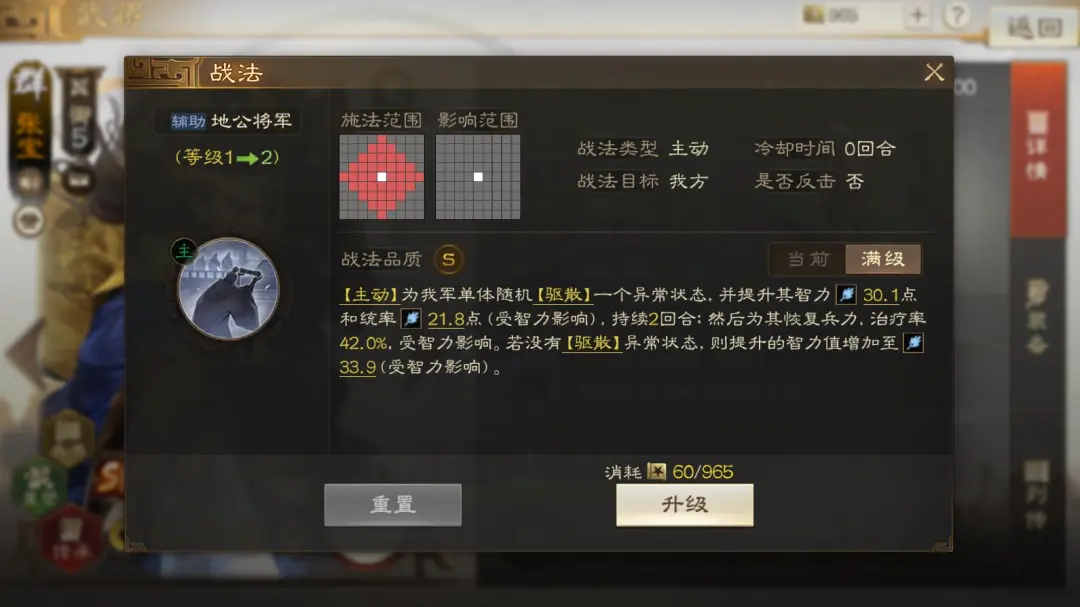Click the 施法范围 cast range grid

point(382,177)
